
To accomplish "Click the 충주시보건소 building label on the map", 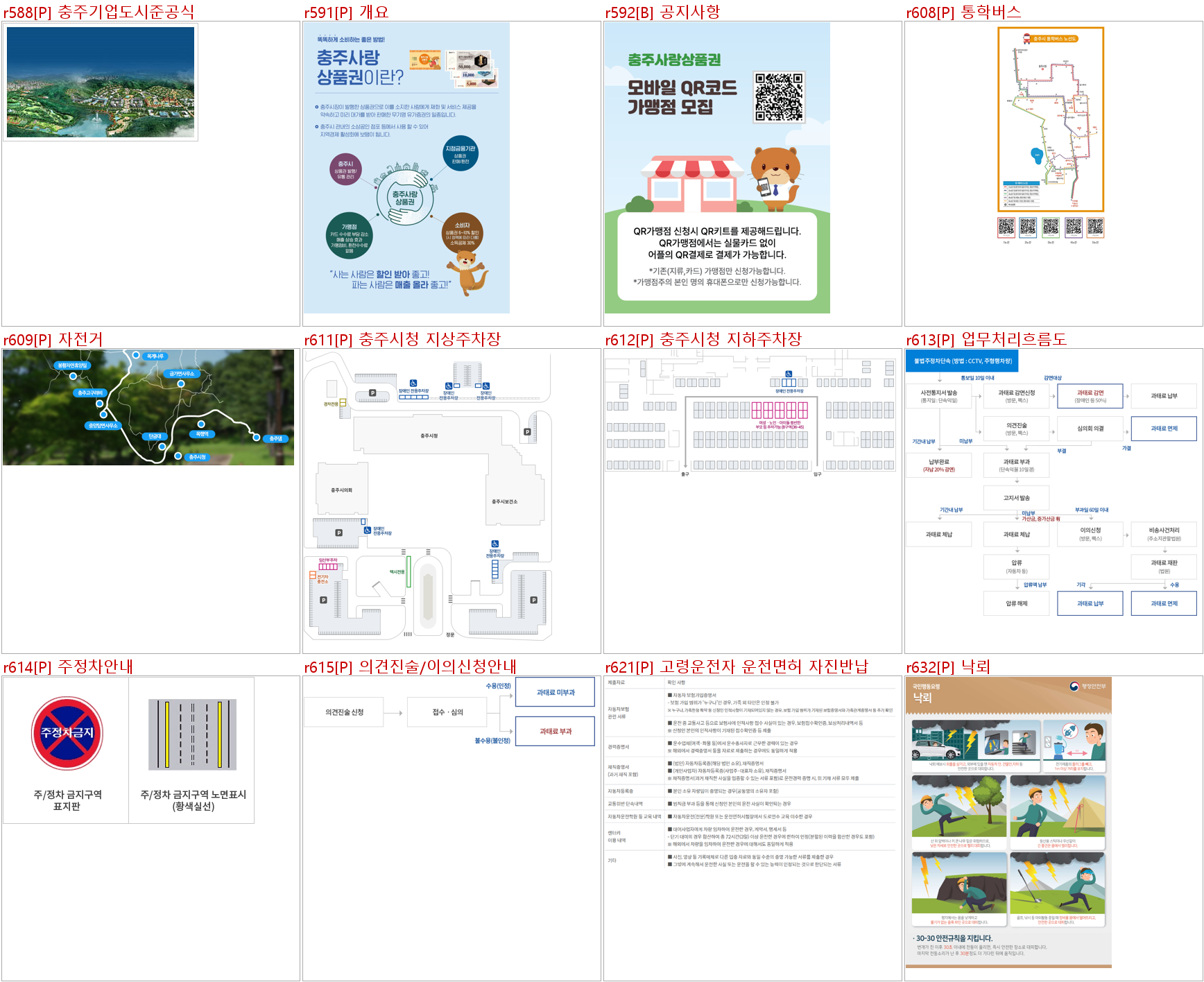I will tap(504, 501).
